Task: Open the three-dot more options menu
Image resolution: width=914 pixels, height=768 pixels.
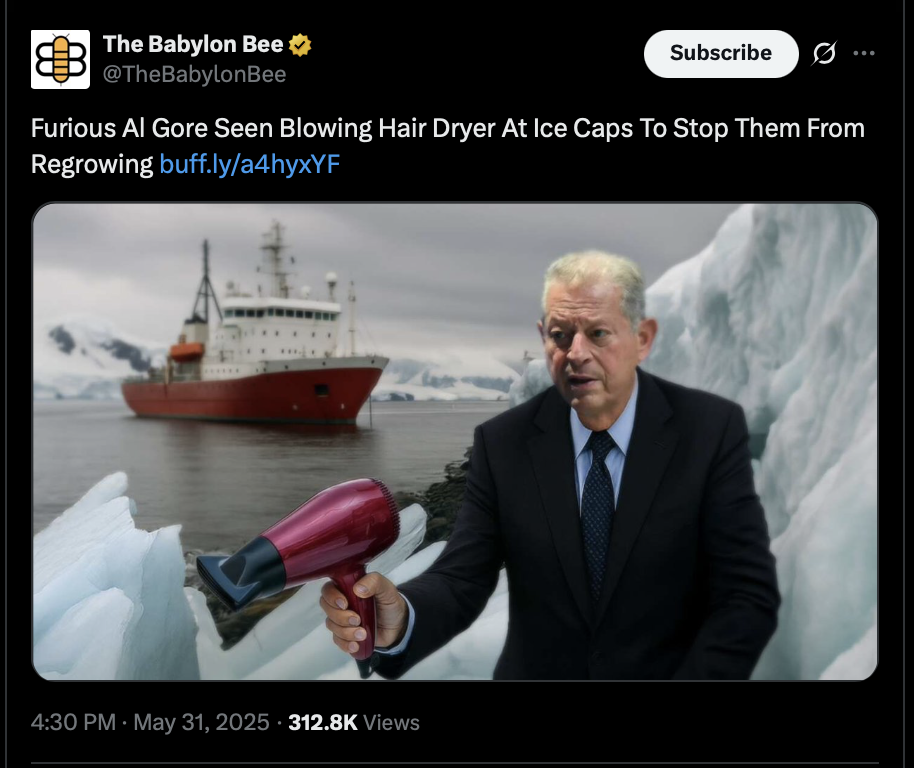Action: click(863, 53)
